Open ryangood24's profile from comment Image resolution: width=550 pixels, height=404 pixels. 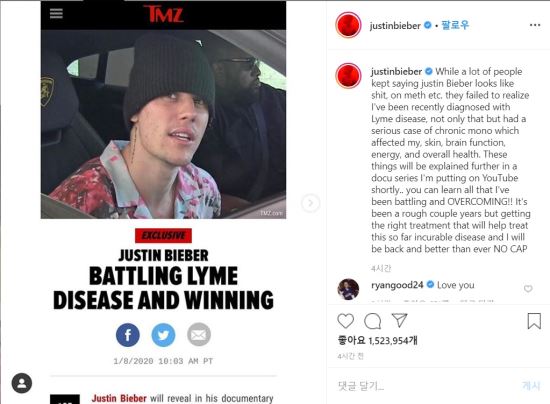[397, 285]
